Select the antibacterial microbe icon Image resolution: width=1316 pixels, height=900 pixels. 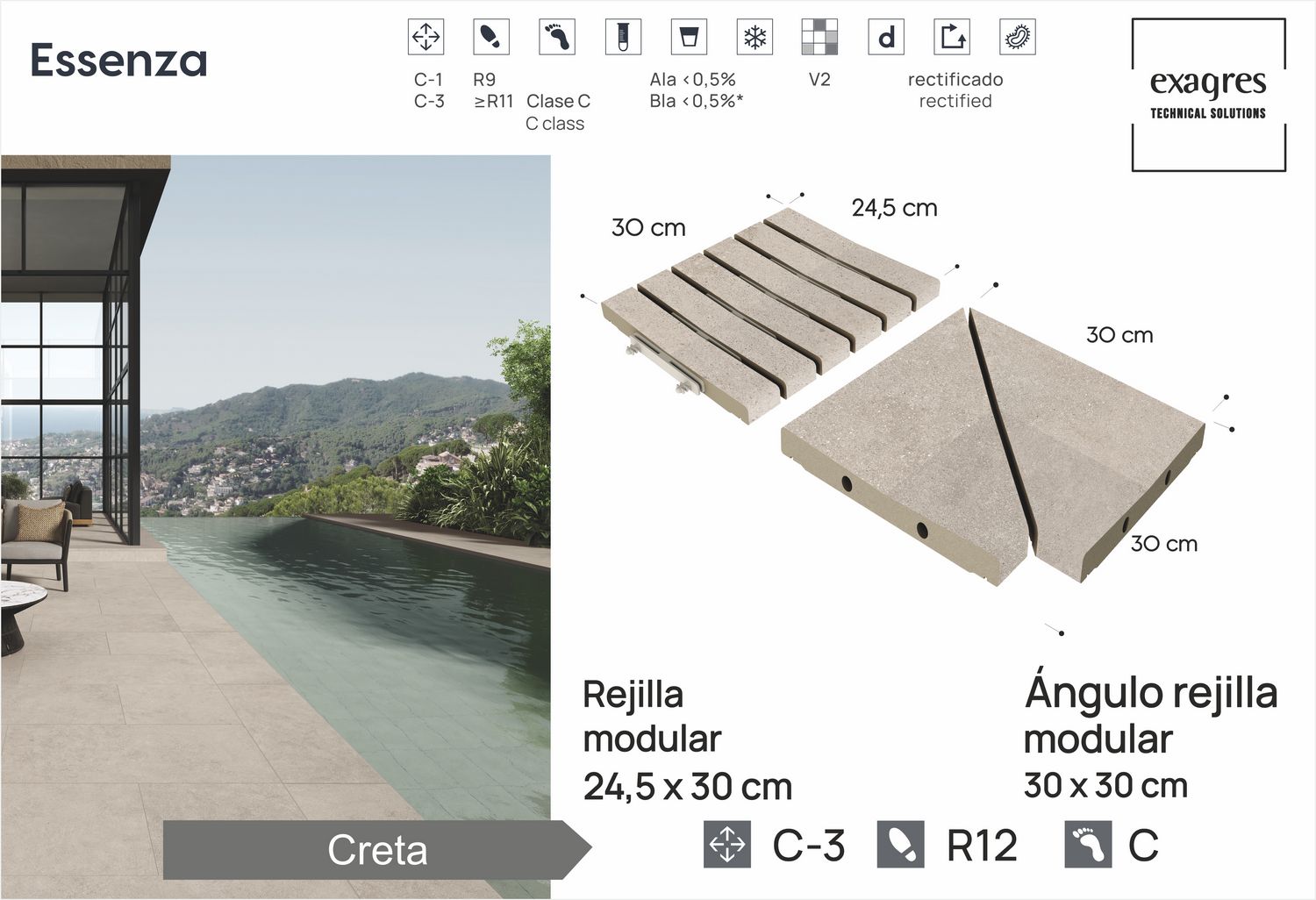pos(1018,37)
